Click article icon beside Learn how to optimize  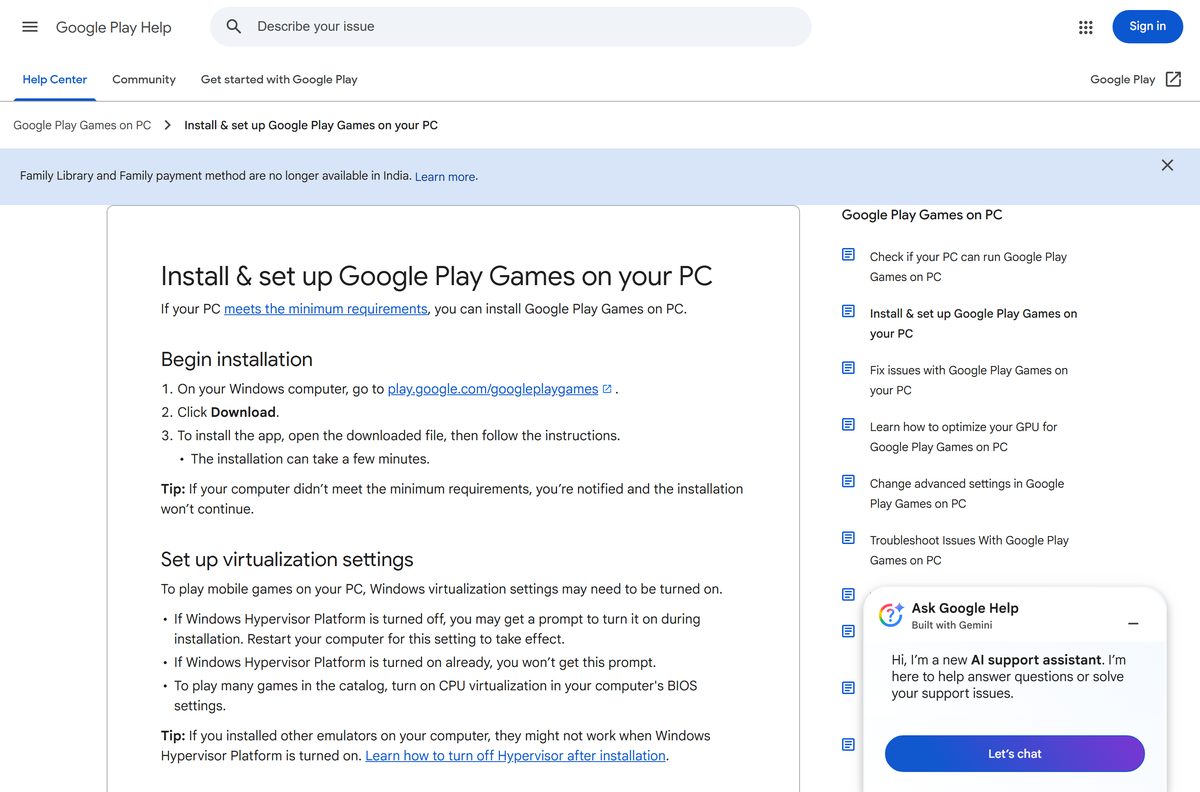pyautogui.click(x=848, y=425)
